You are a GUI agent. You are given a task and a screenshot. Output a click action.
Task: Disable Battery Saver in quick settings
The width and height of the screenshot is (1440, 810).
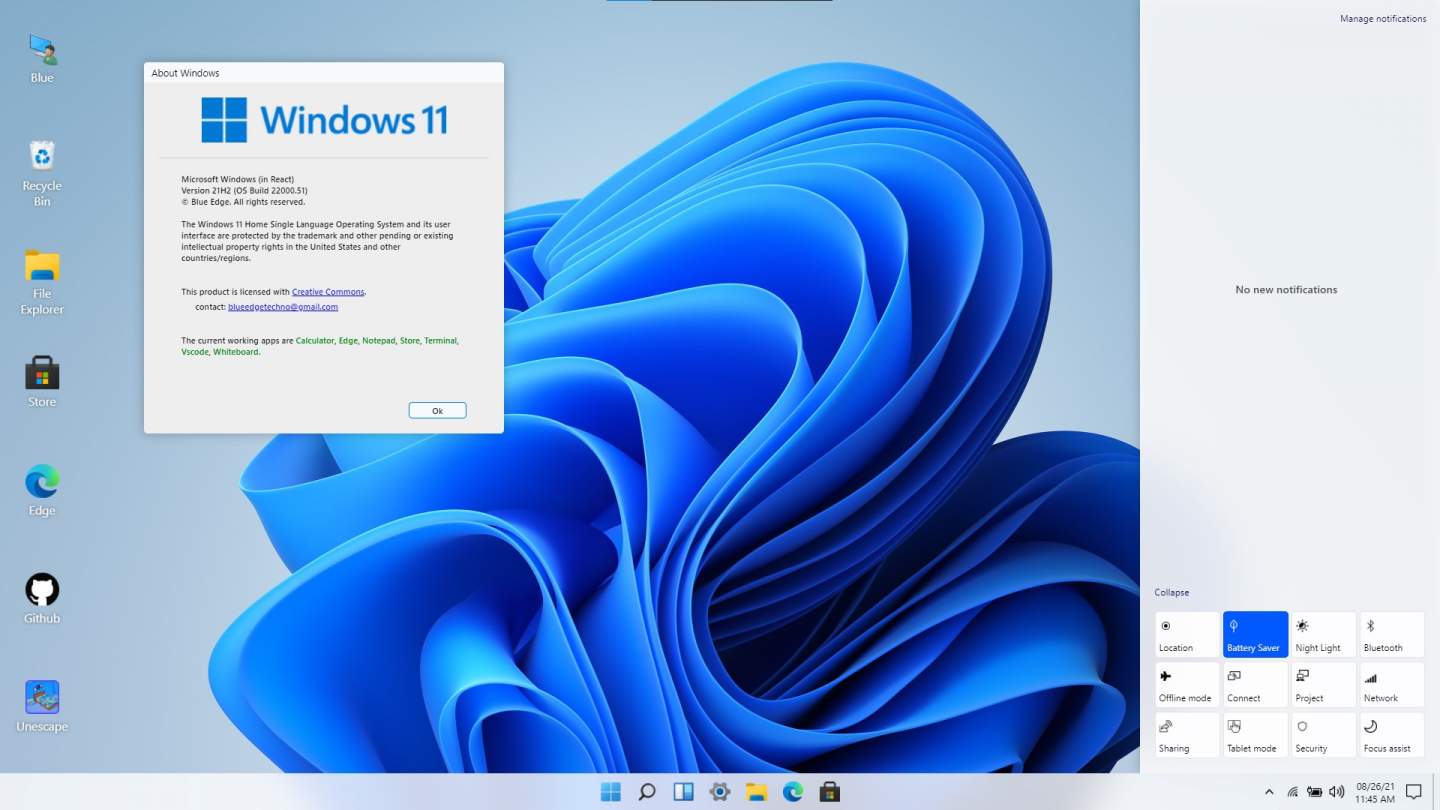[x=1255, y=633]
